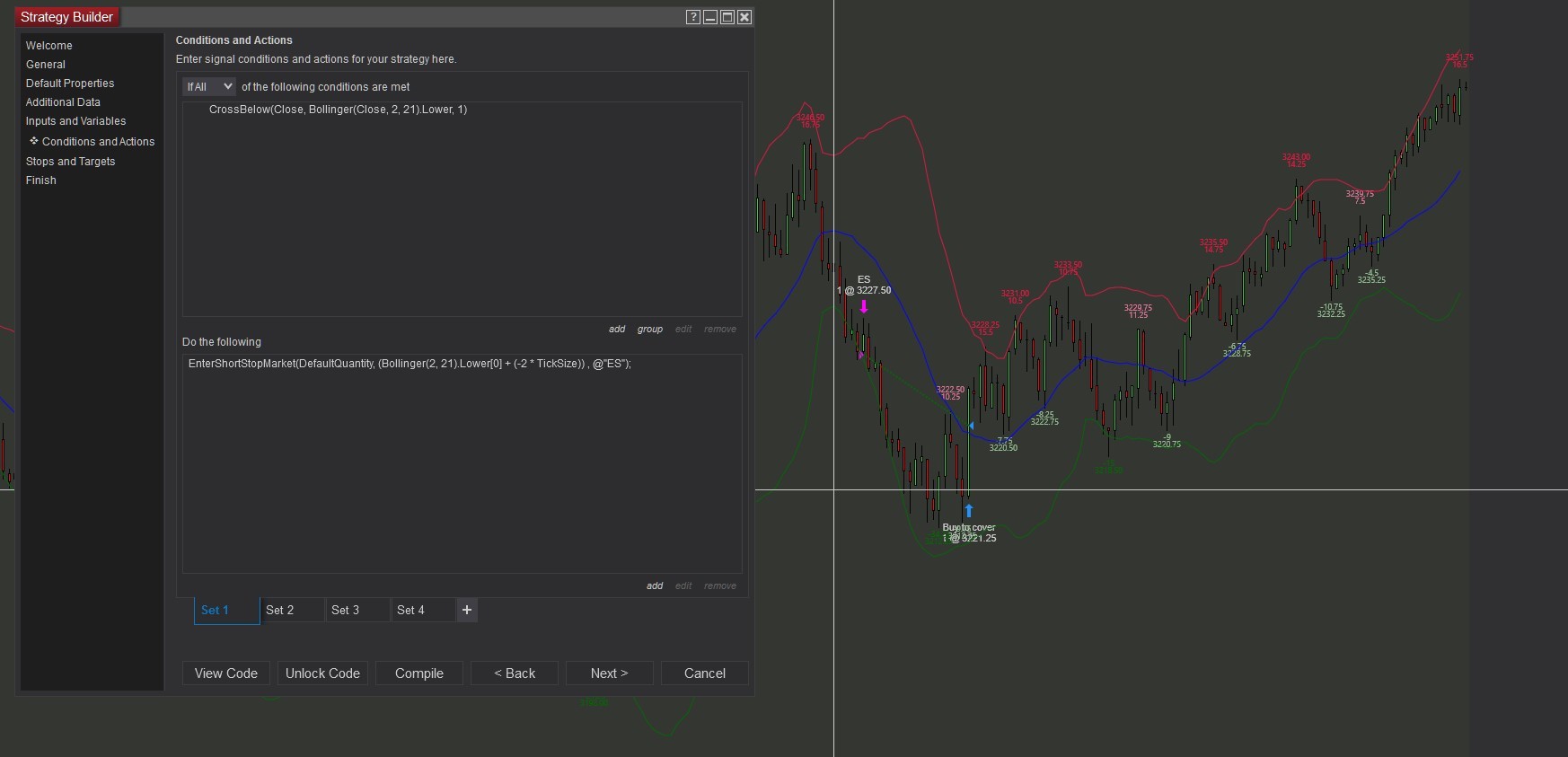Open the If All condition dropdown

coord(209,87)
